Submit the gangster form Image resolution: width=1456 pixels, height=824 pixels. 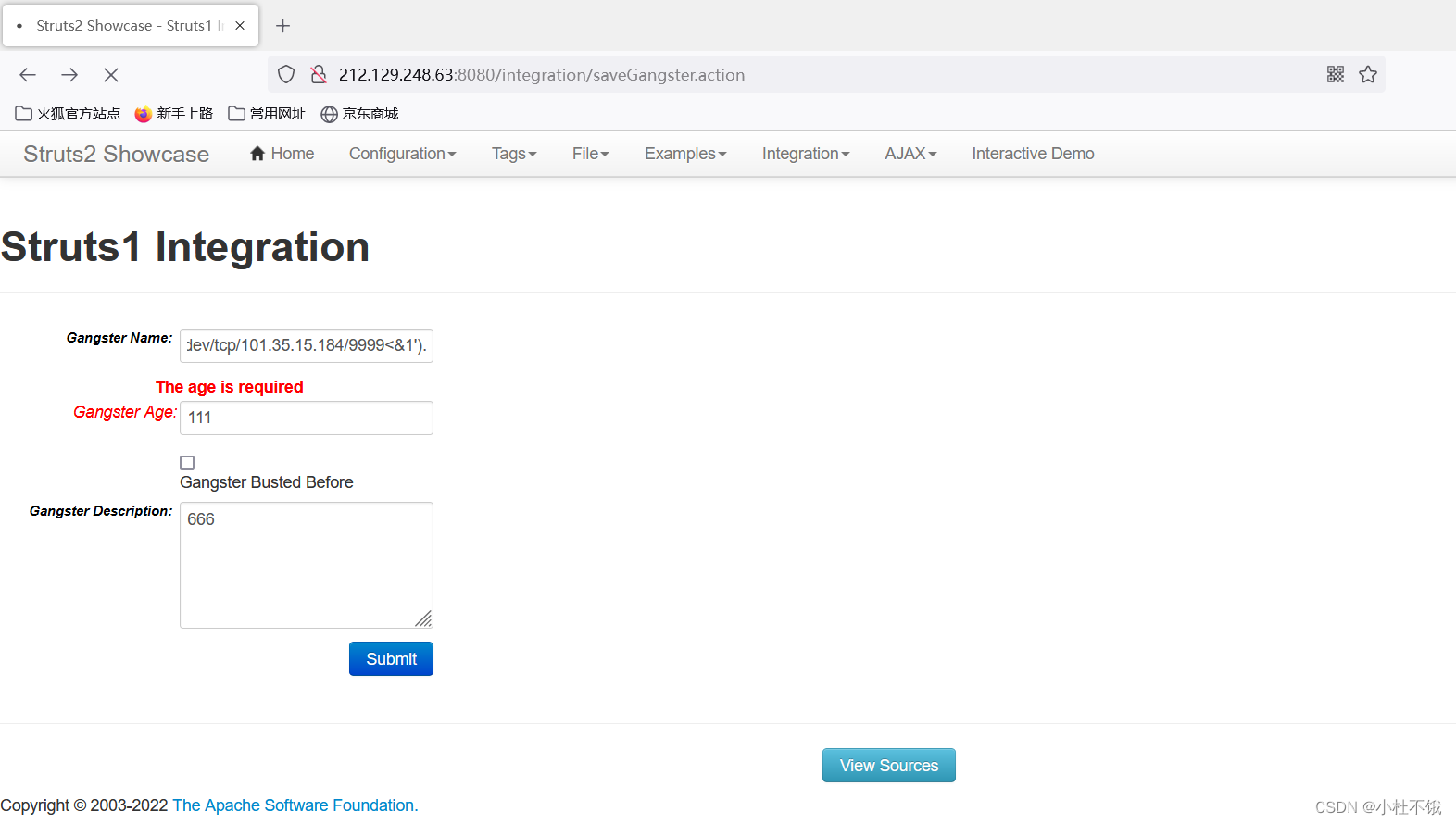(391, 659)
